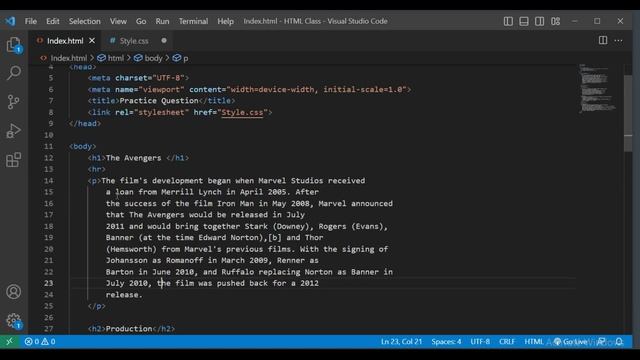Select body element in the breadcrumb

(149, 58)
